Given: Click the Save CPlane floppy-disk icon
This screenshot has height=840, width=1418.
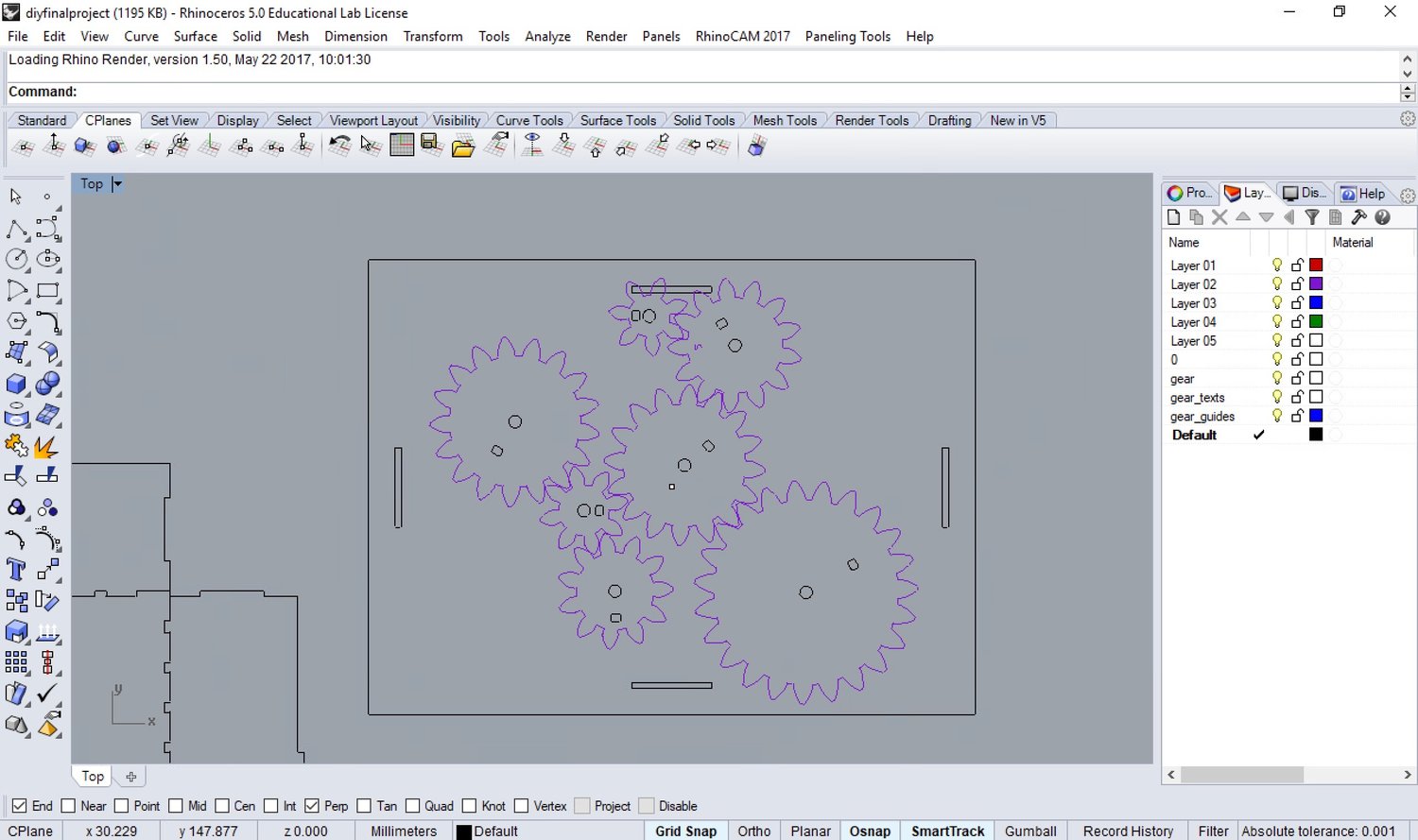Looking at the screenshot, I should pos(432,146).
